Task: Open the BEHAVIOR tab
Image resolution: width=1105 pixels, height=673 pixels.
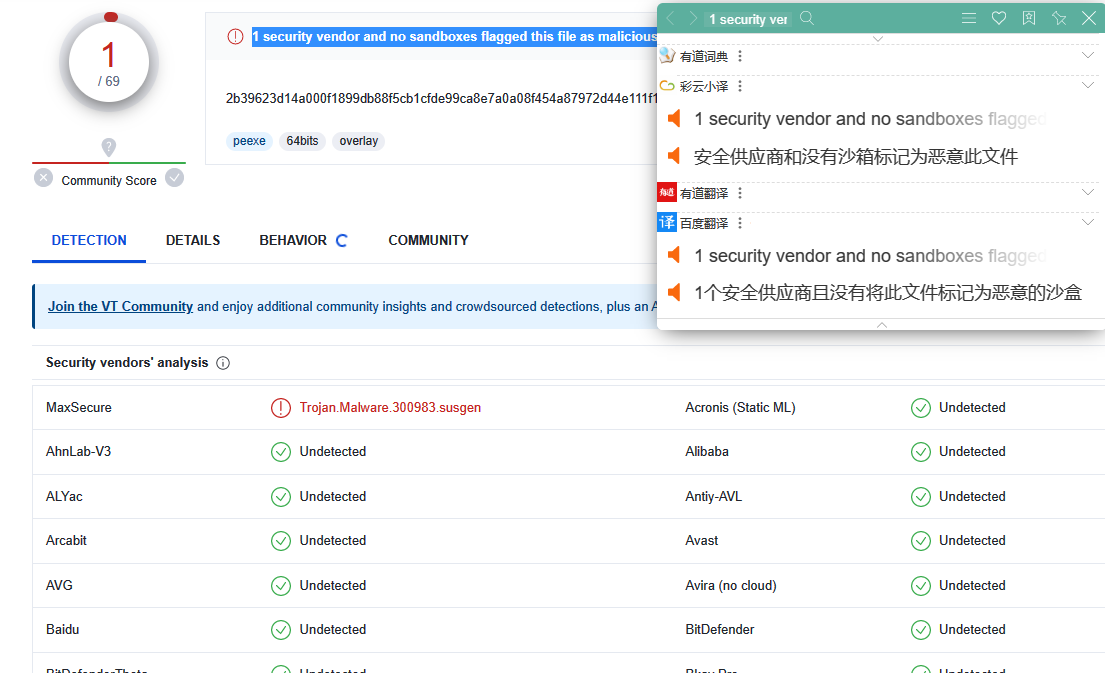Action: coord(293,240)
